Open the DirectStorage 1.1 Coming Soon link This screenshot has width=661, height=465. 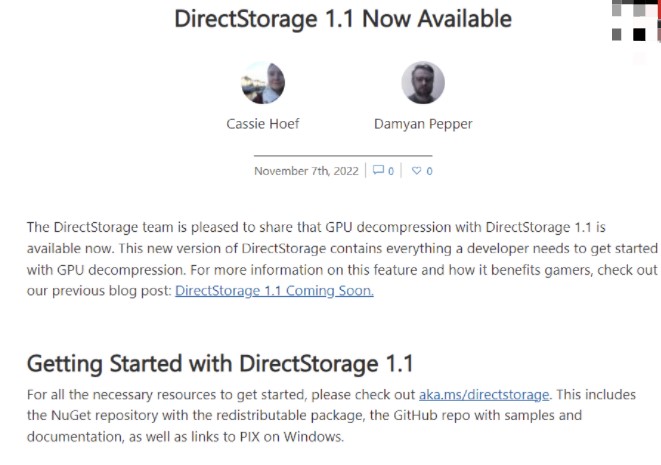274,291
